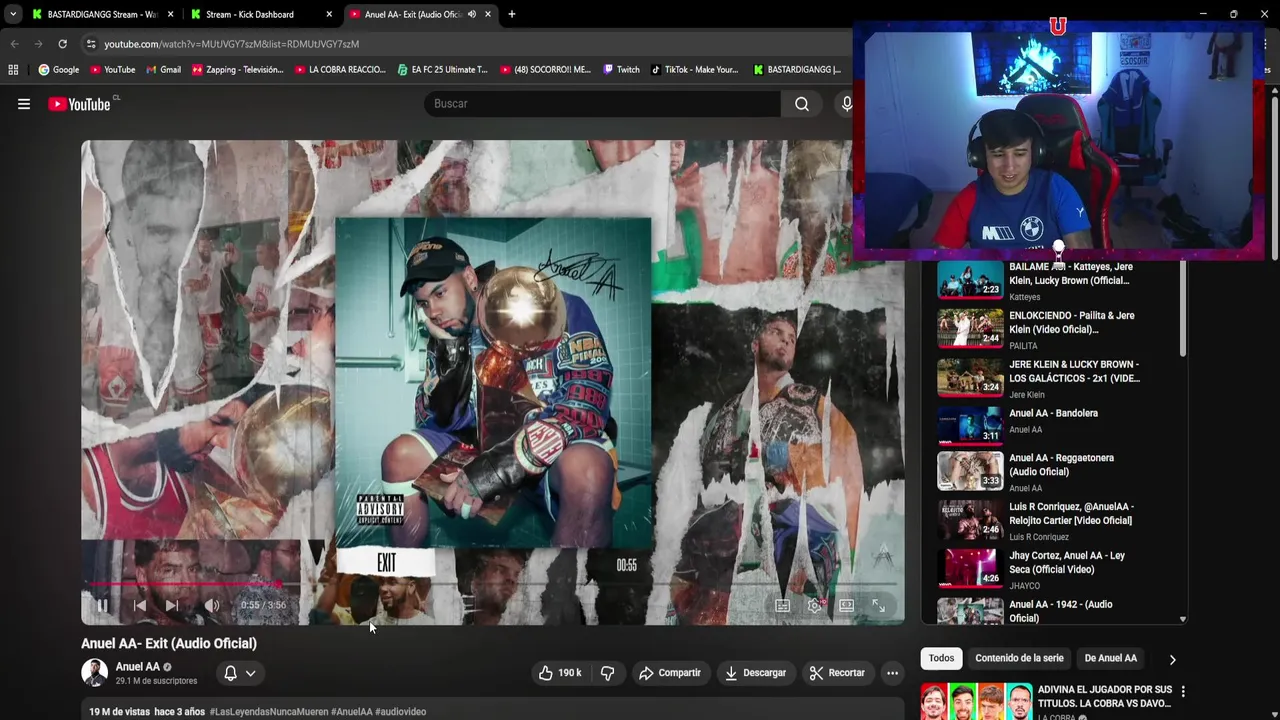Click the Descargar button
Viewport: 1280px width, 720px height.
pyautogui.click(x=755, y=673)
